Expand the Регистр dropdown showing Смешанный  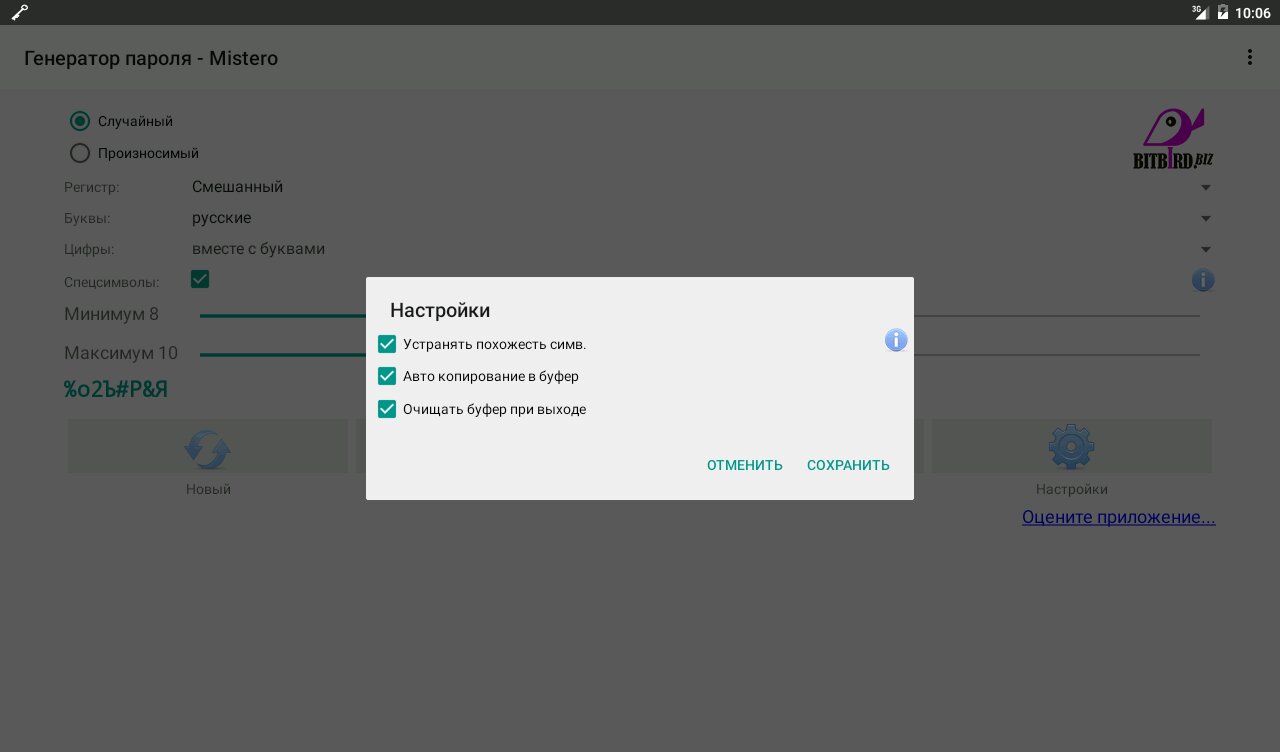[700, 187]
